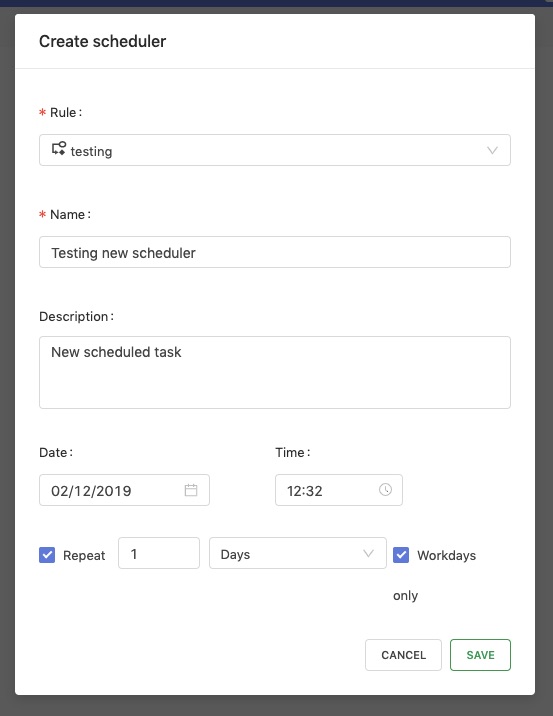Open the Days interval dropdown
Viewport: 553px width, 716px height.
click(x=298, y=553)
